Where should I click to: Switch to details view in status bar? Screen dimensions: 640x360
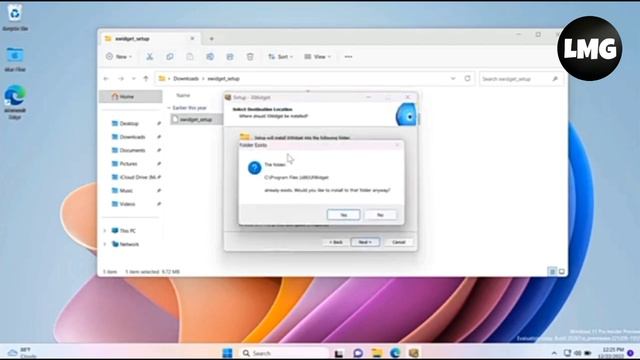(552, 271)
